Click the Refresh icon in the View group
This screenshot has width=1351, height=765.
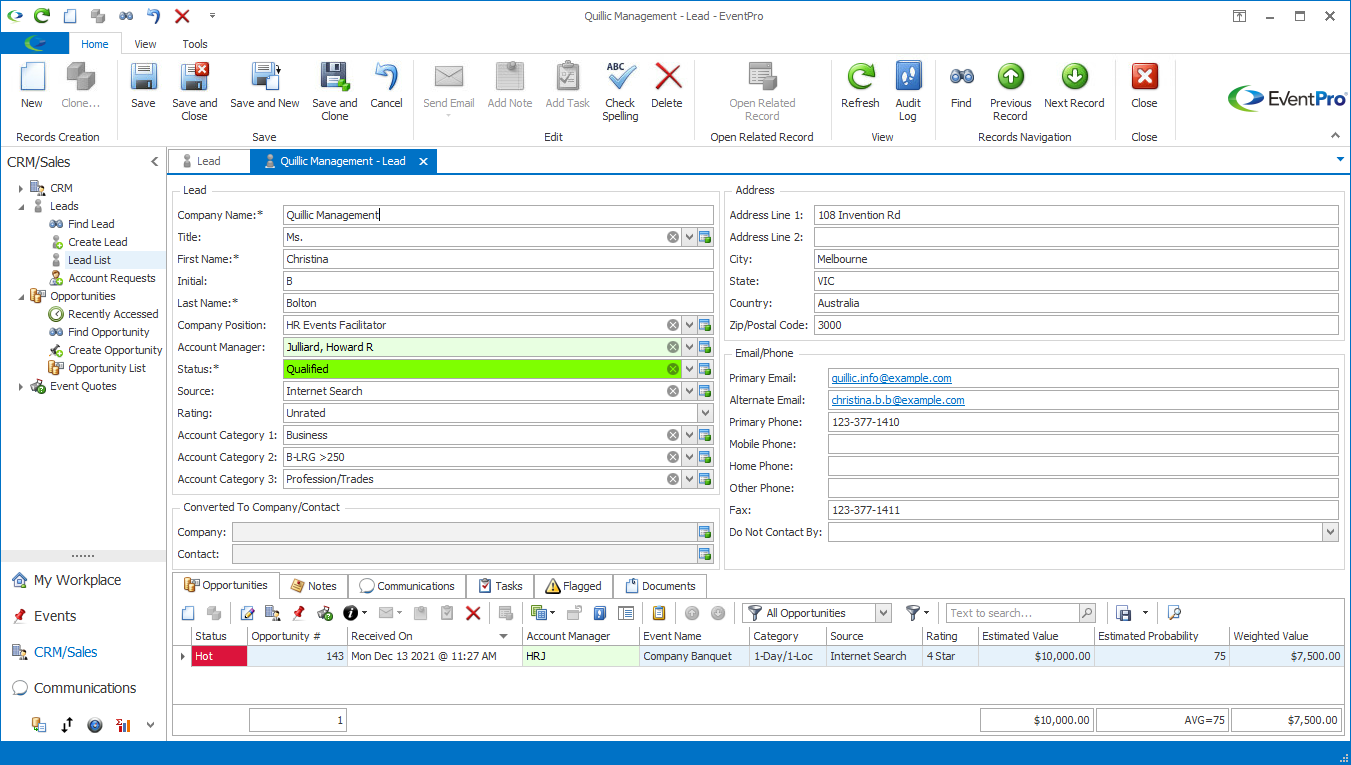[x=860, y=78]
